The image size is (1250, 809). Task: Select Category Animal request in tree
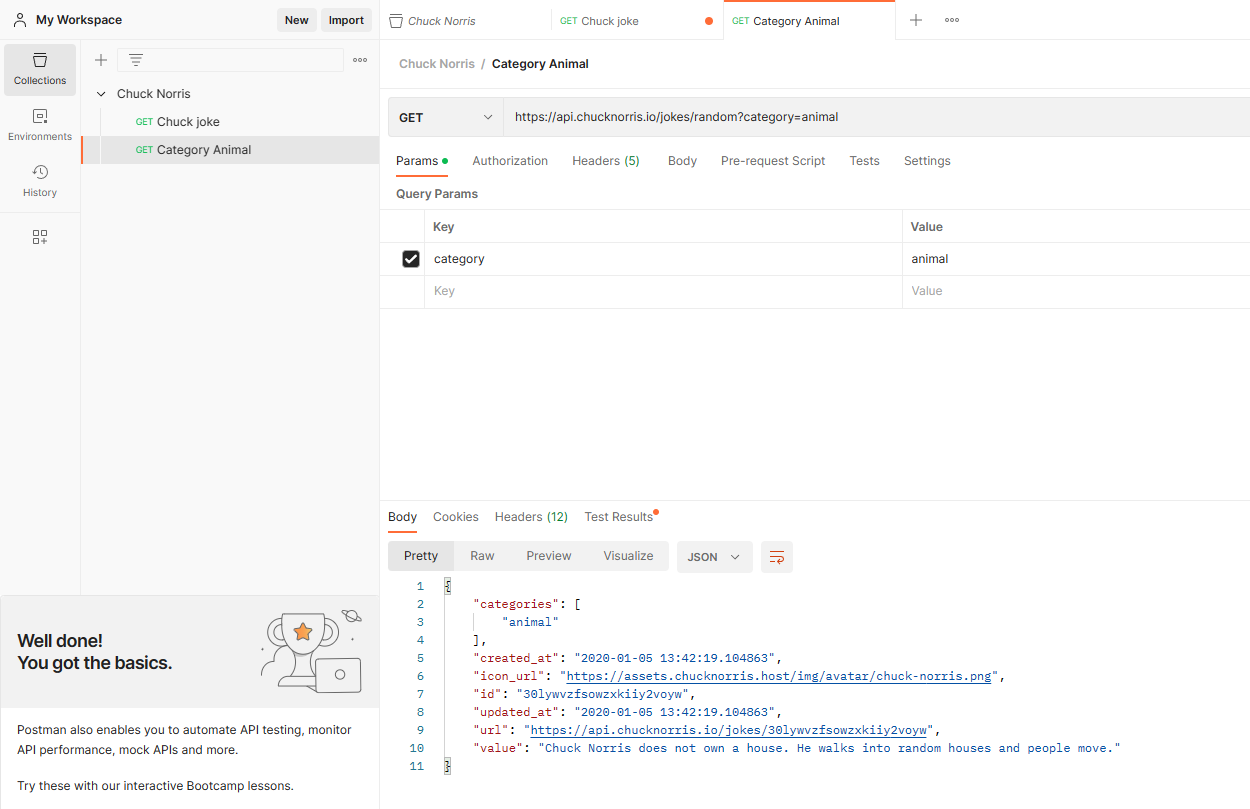[x=230, y=150]
